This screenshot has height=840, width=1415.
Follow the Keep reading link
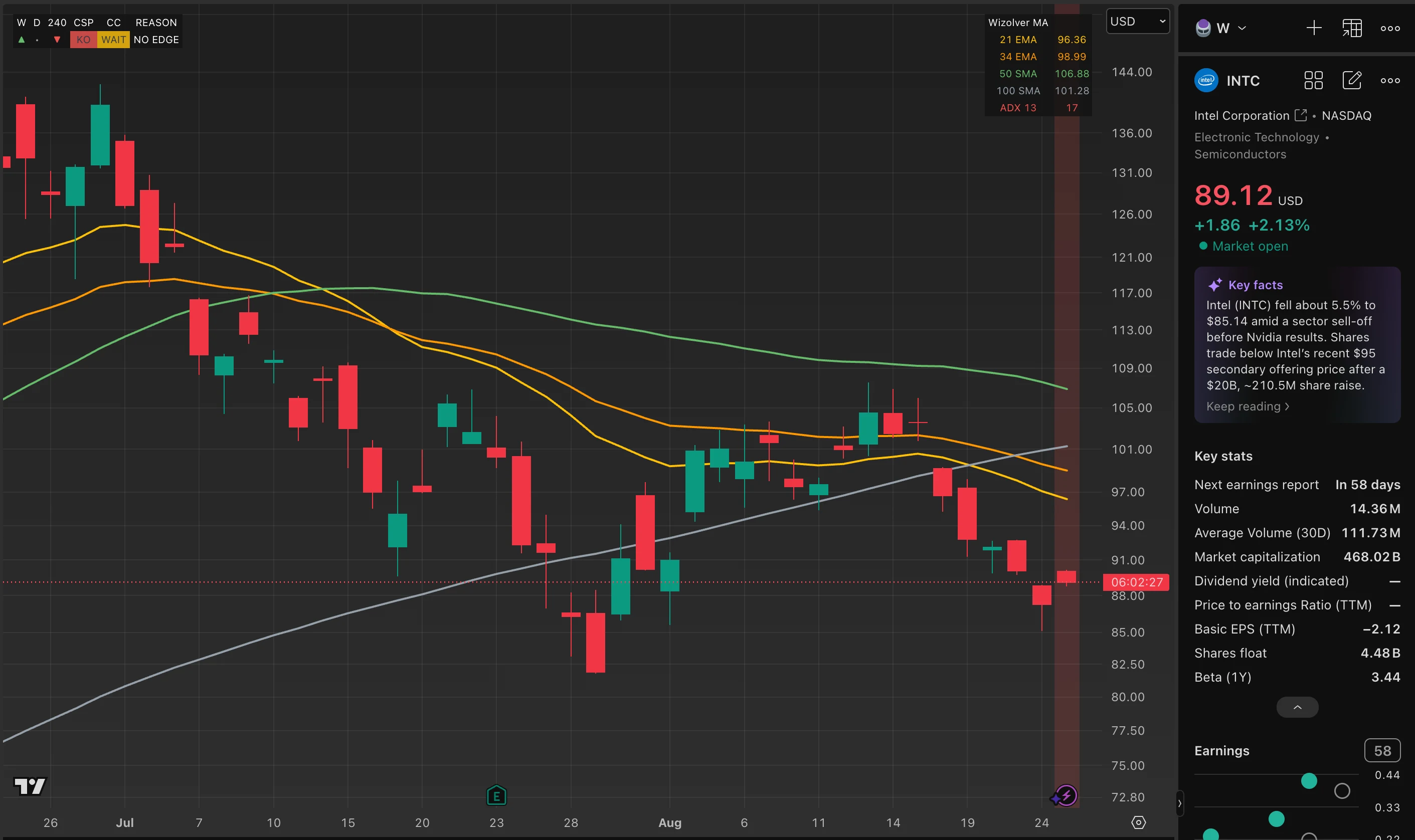click(x=1248, y=406)
